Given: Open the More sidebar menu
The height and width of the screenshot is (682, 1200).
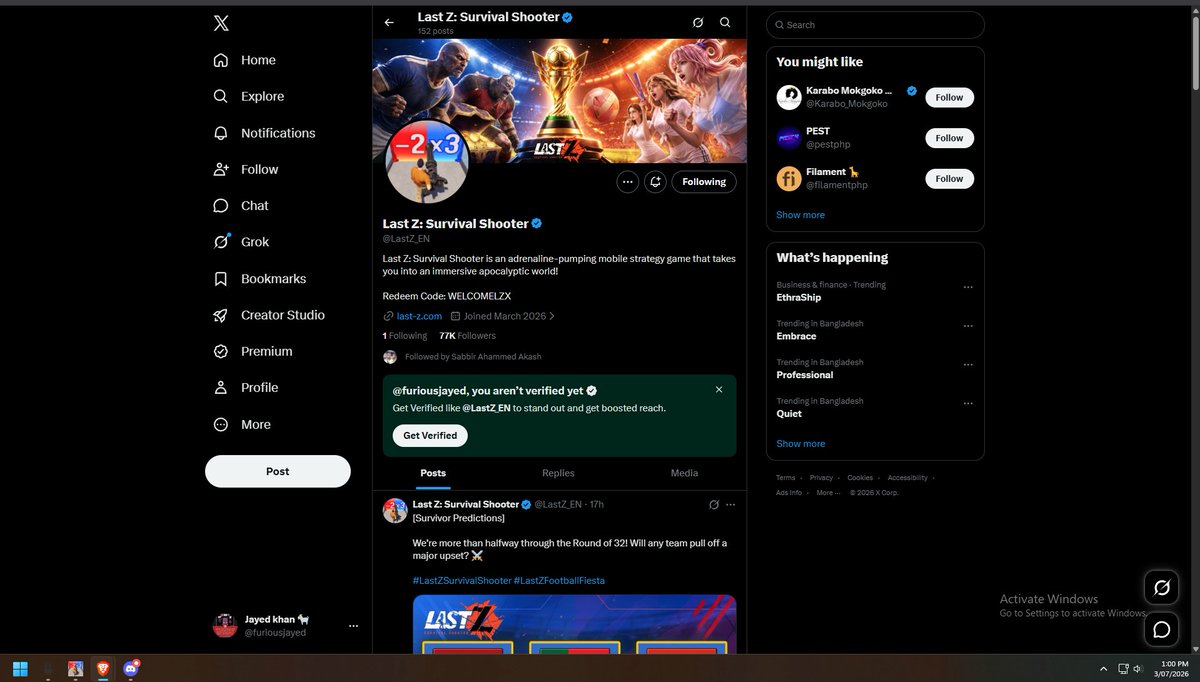Looking at the screenshot, I should click(x=242, y=424).
